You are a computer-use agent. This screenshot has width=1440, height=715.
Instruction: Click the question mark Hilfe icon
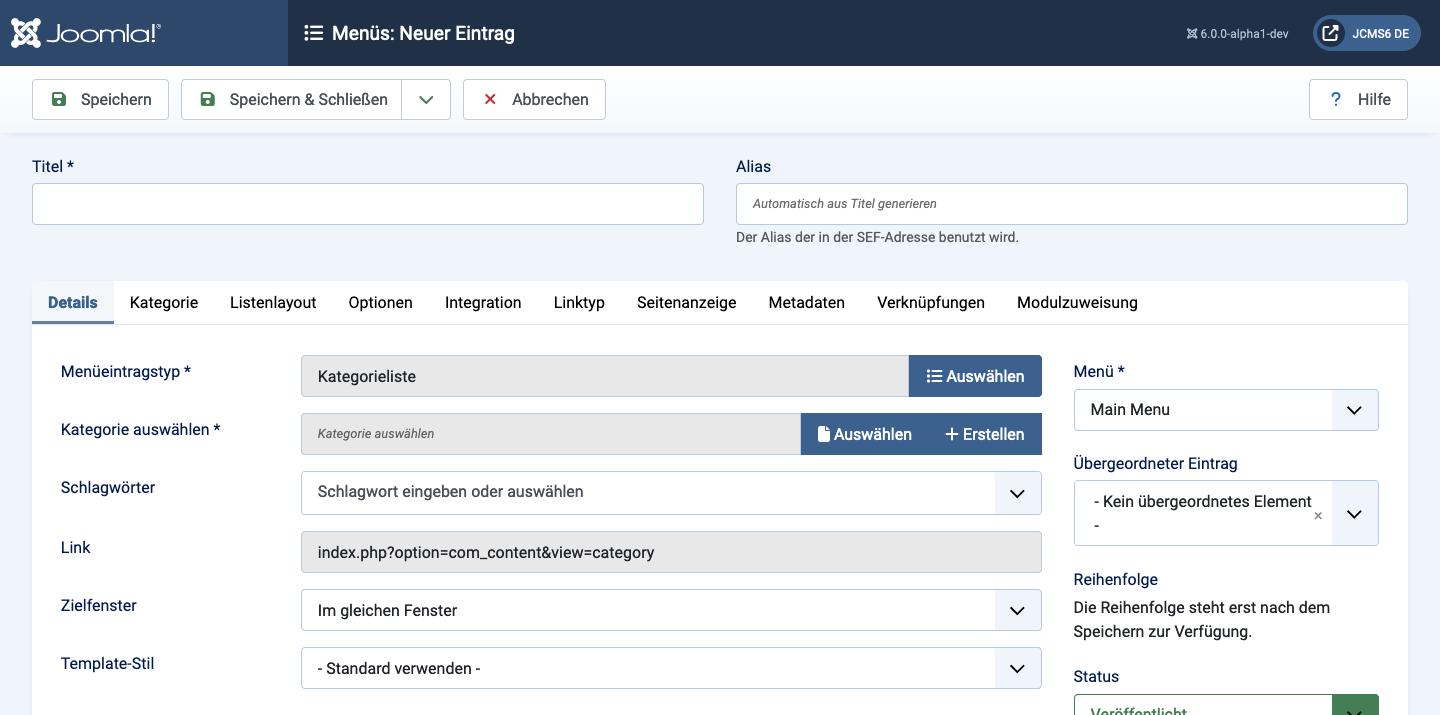(x=1335, y=99)
